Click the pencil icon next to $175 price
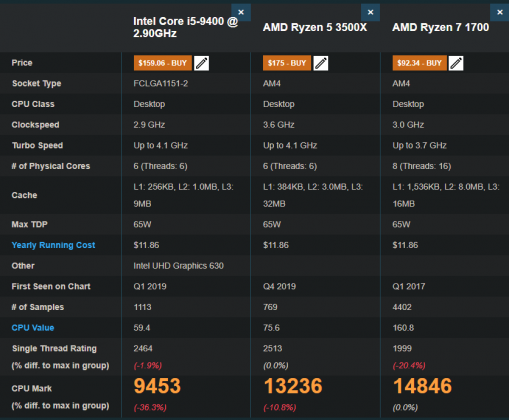This screenshot has width=509, height=420. click(321, 63)
